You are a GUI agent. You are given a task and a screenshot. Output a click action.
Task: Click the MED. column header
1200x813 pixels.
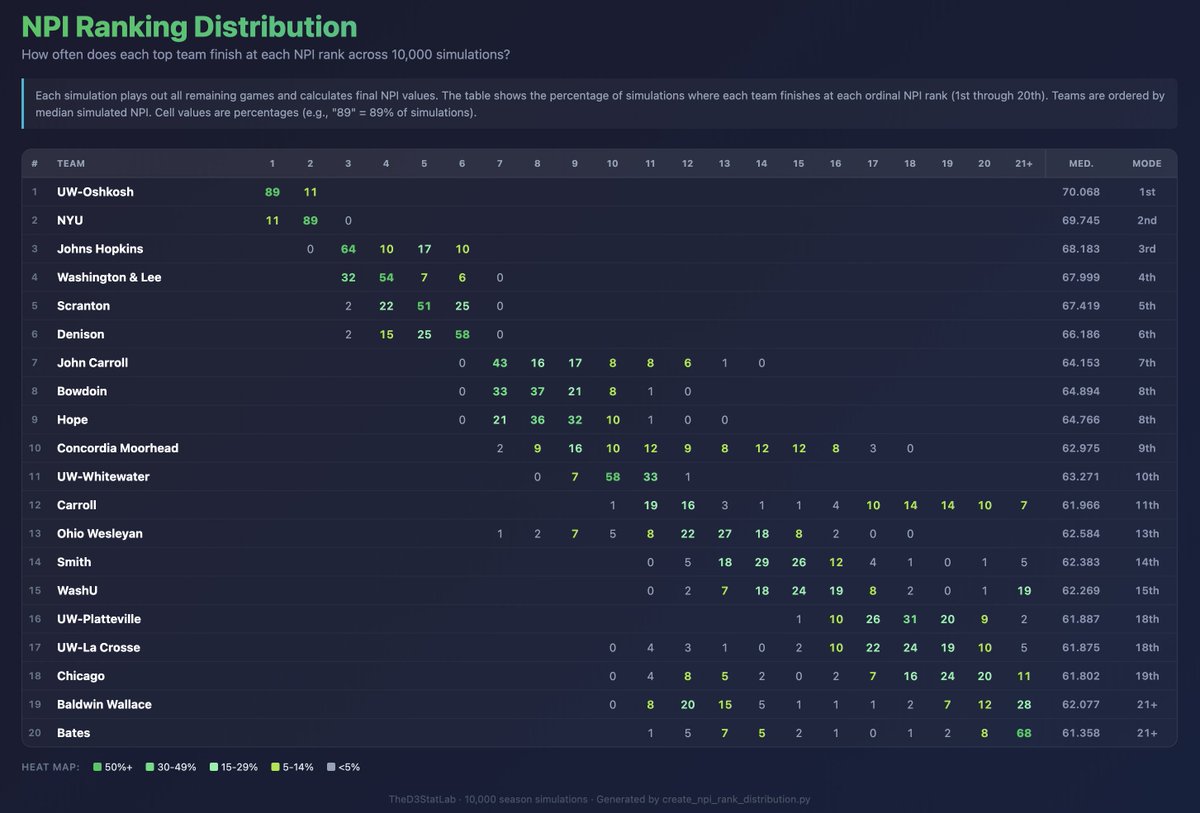pos(1081,163)
